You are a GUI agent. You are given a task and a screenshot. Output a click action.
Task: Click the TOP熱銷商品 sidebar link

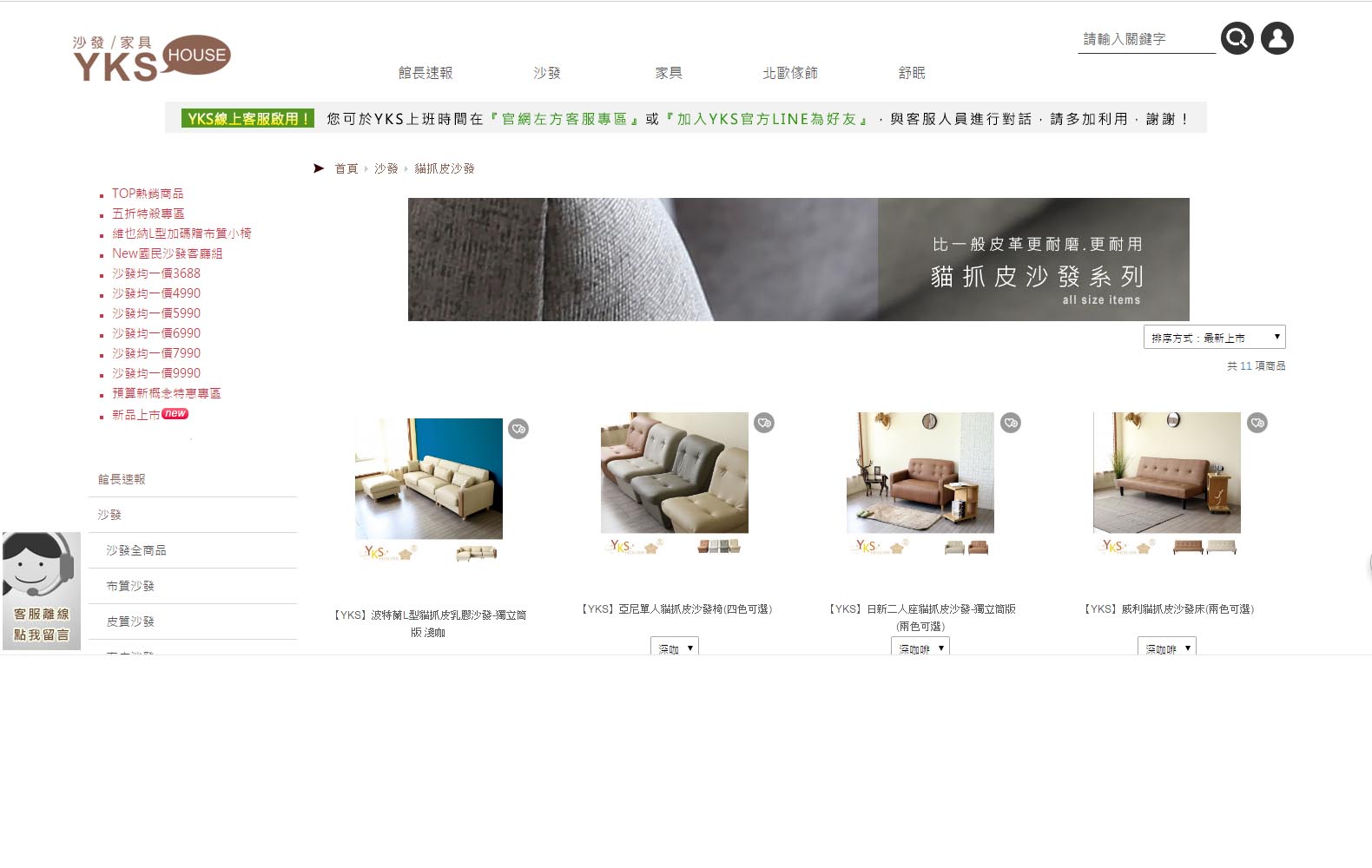148,194
